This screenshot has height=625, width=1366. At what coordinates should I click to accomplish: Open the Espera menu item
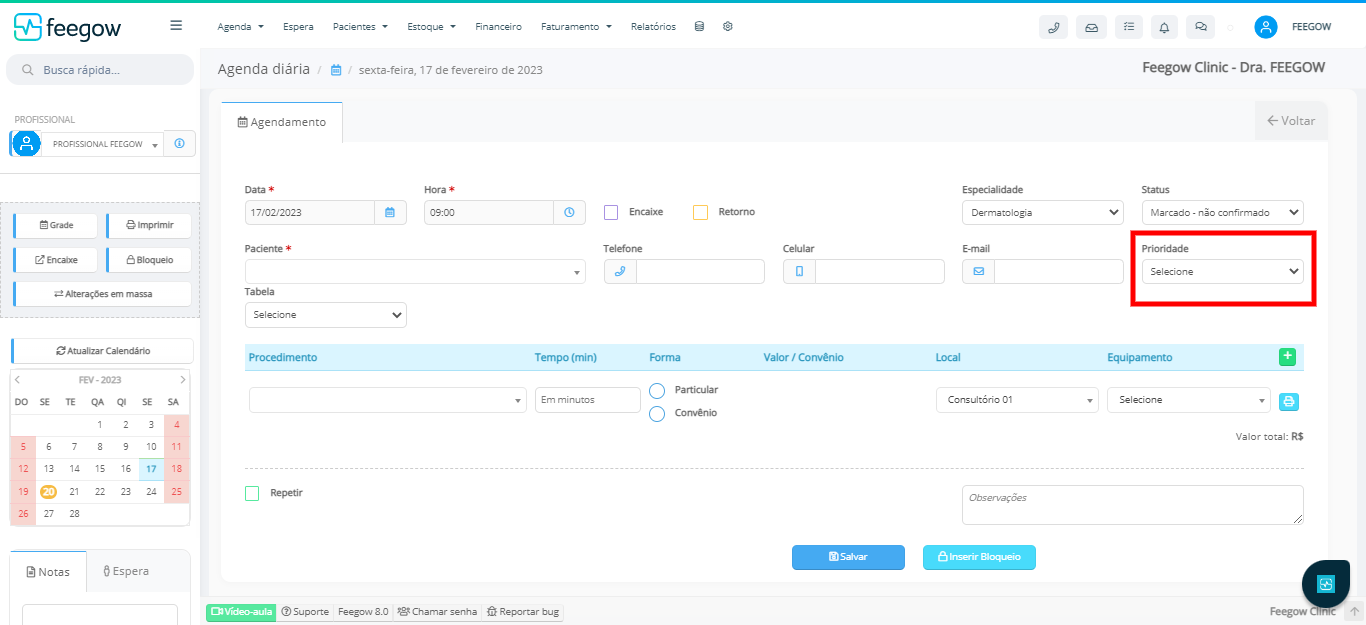(298, 27)
